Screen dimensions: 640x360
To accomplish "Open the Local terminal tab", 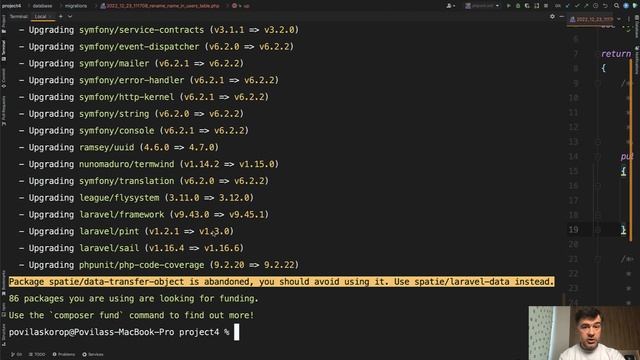I will [42, 16].
